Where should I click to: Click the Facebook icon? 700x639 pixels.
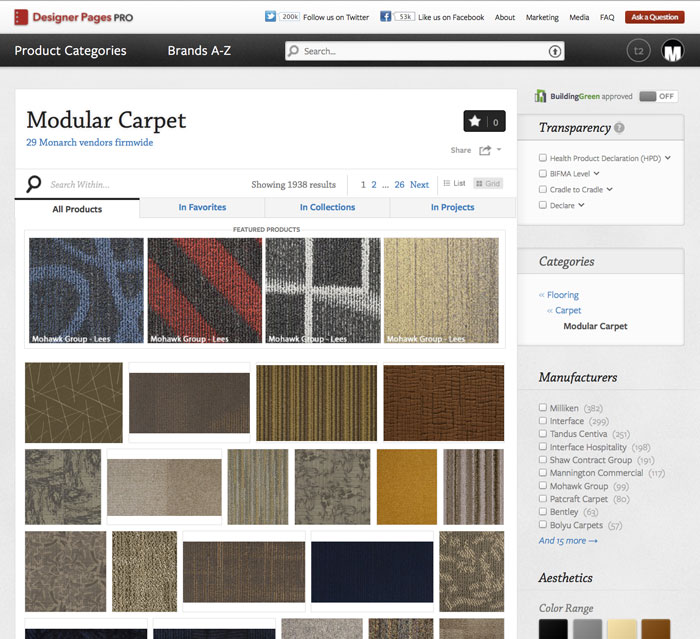[x=385, y=17]
